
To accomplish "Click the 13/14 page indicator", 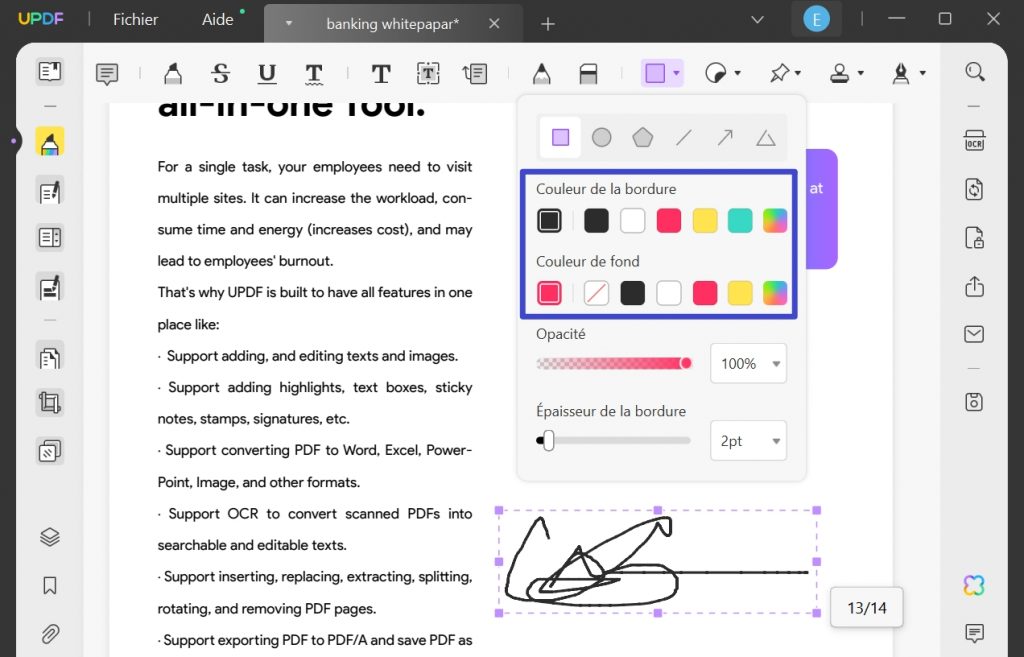I will [867, 608].
